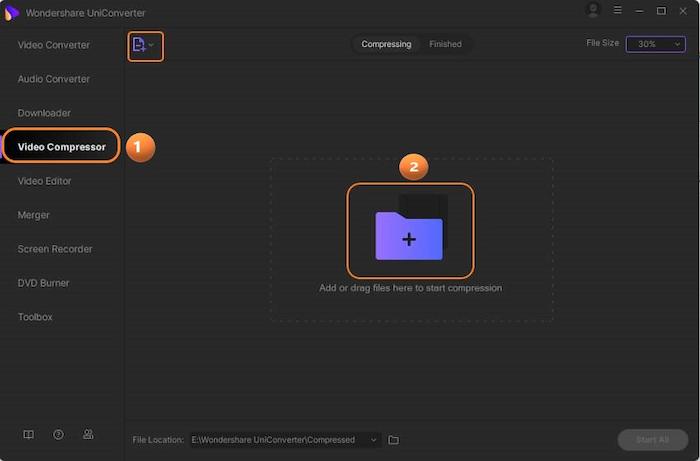Select the Compressing tab
Viewport: 700px width, 461px height.
point(386,44)
